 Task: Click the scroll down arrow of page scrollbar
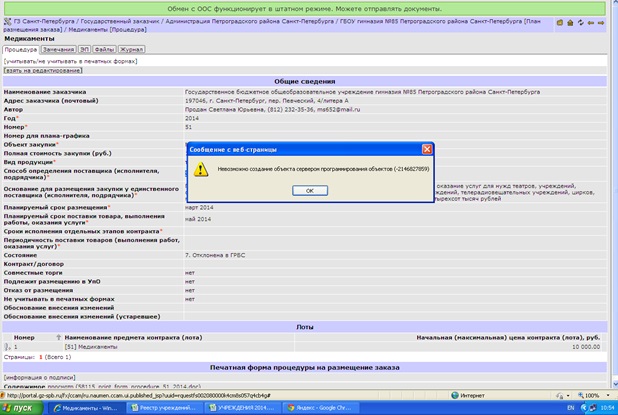[x=614, y=384]
